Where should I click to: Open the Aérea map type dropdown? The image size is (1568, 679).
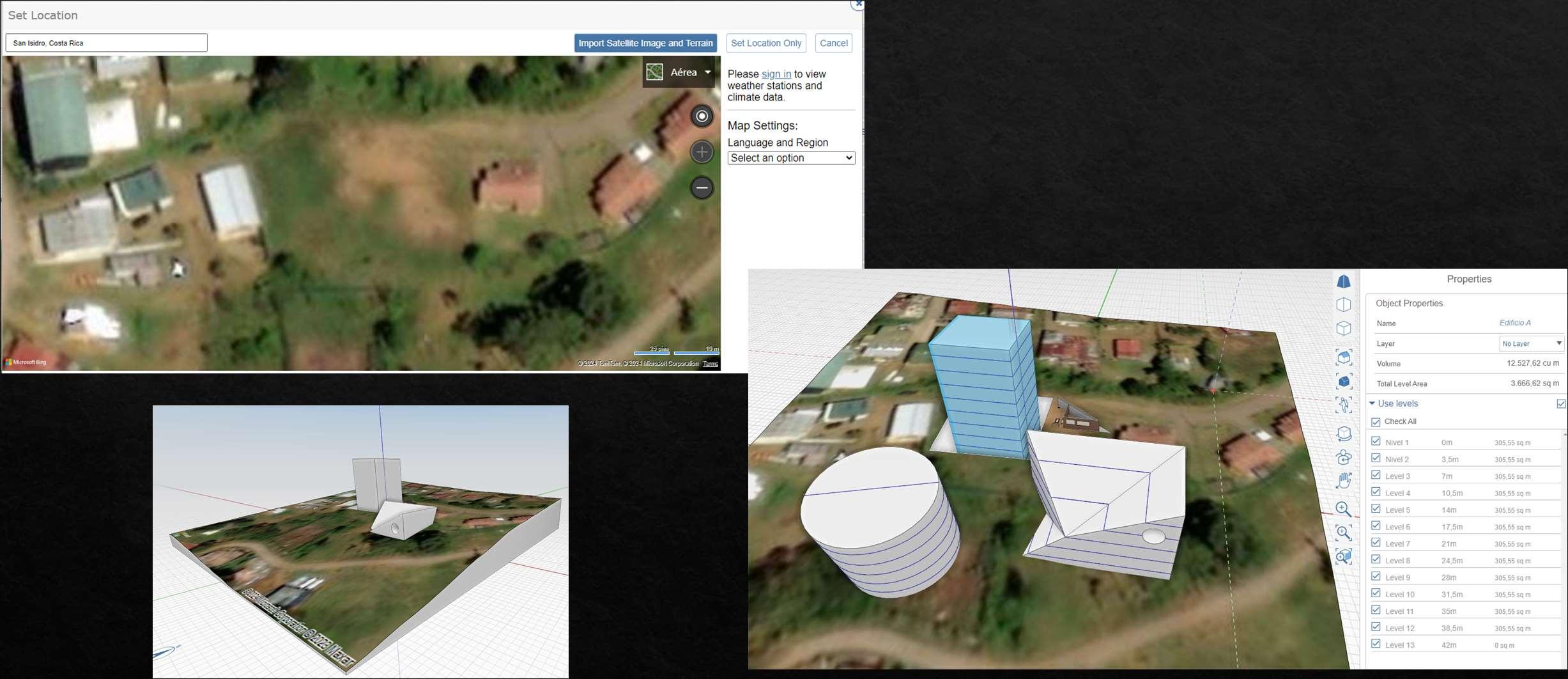(x=679, y=72)
